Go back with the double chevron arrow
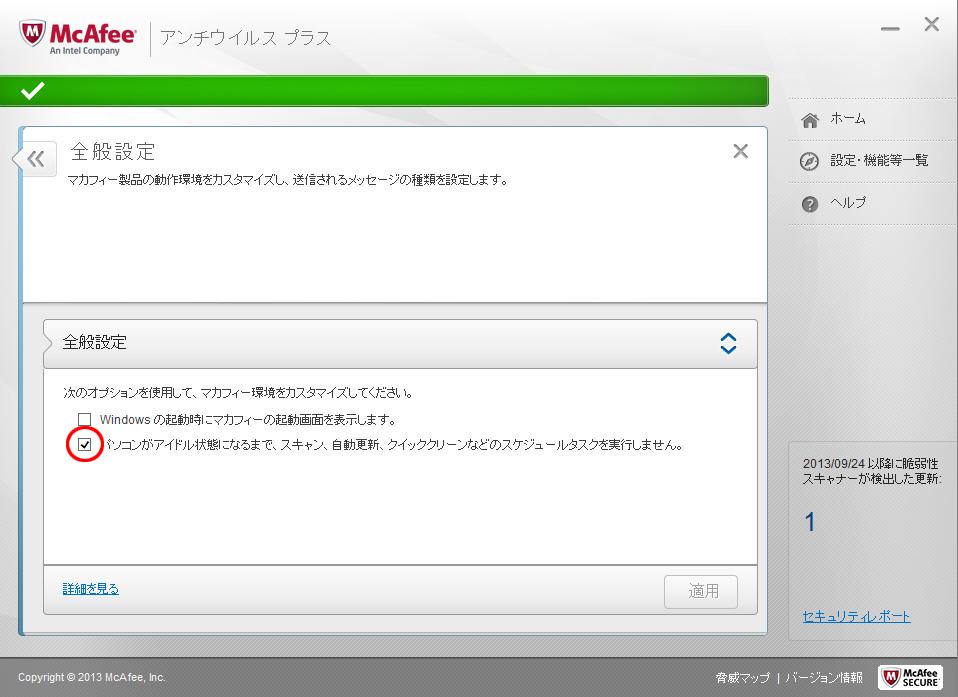 click(36, 159)
